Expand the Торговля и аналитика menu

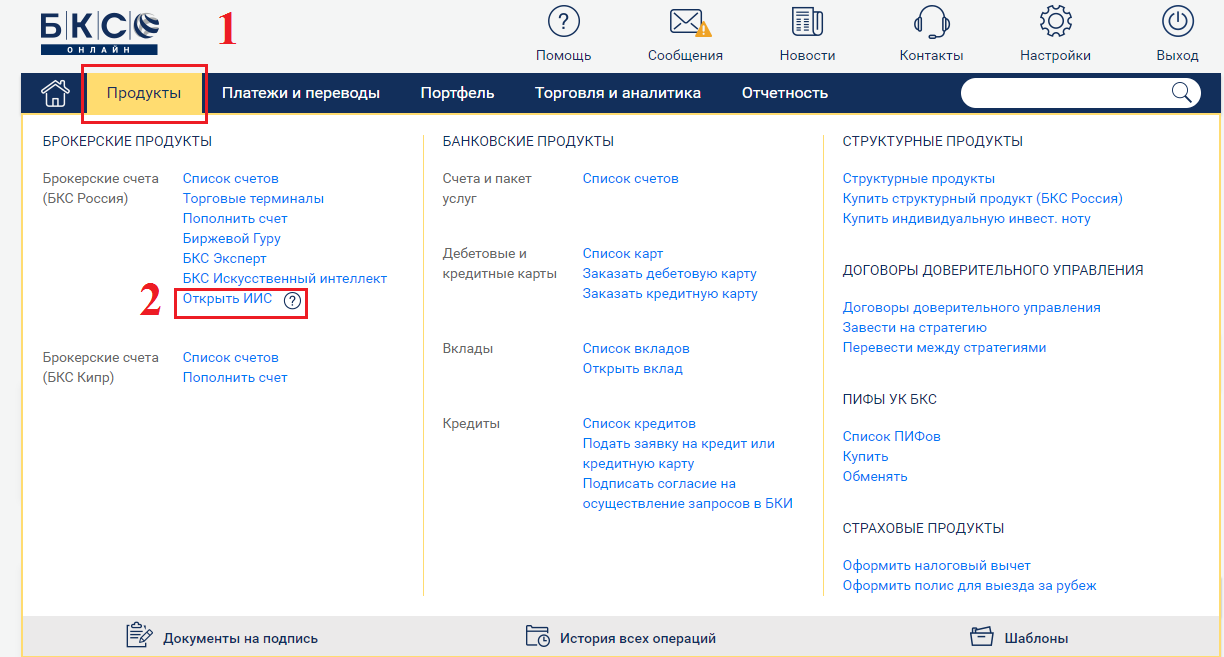pyautogui.click(x=617, y=93)
